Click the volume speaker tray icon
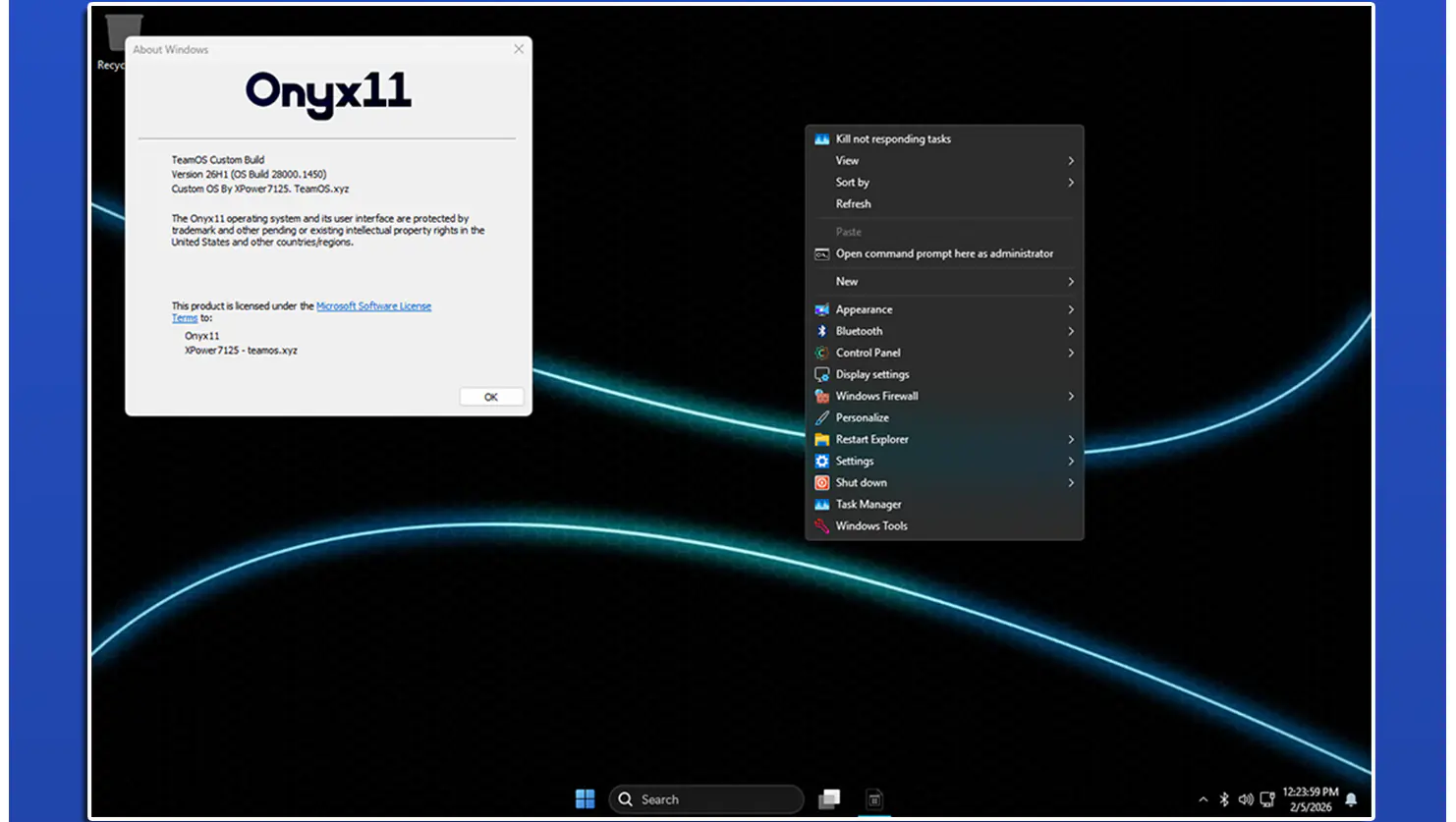Image resolution: width=1456 pixels, height=822 pixels. [x=1246, y=799]
